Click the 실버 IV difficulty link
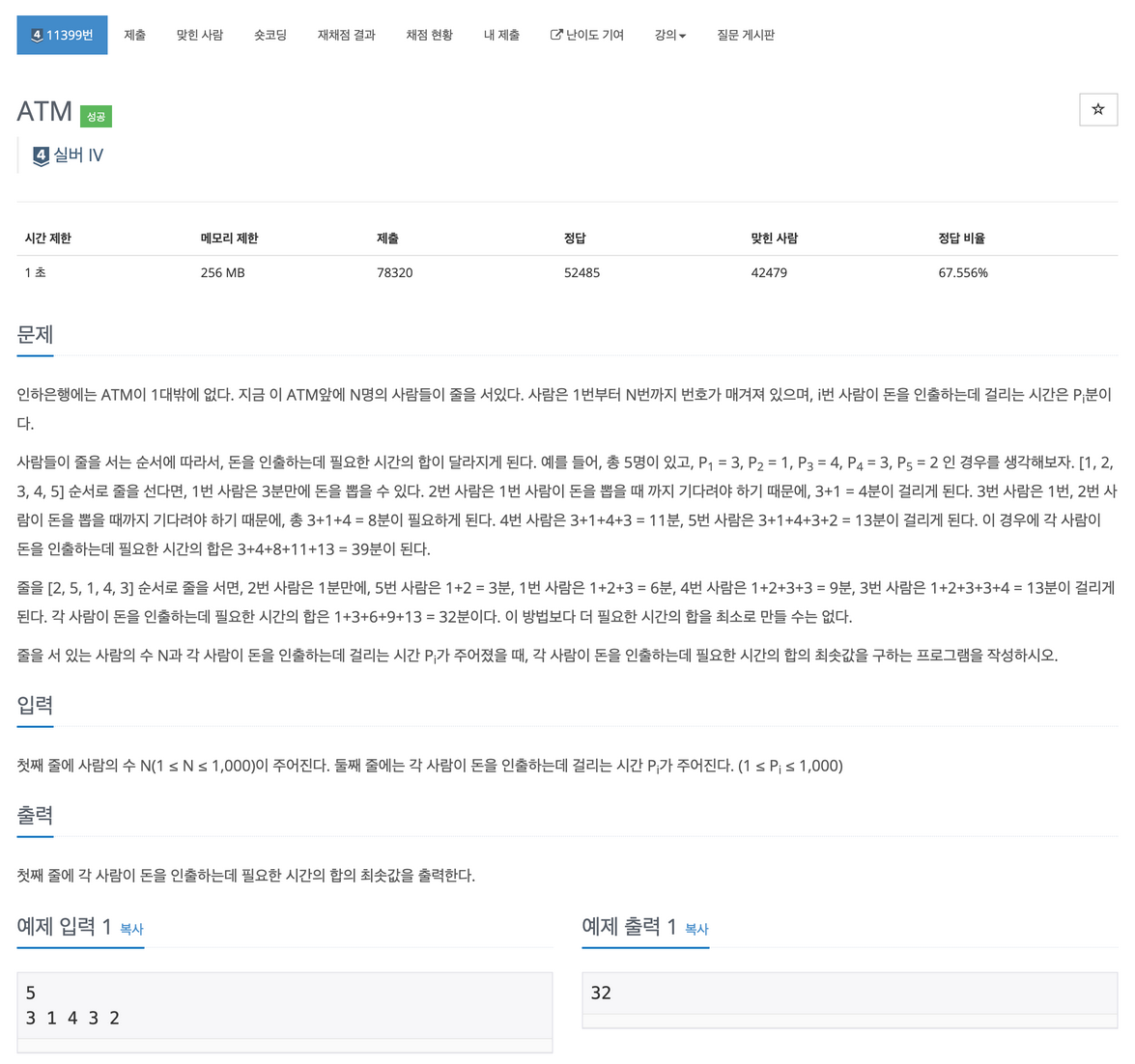This screenshot has width=1135, height=1064. (x=77, y=154)
